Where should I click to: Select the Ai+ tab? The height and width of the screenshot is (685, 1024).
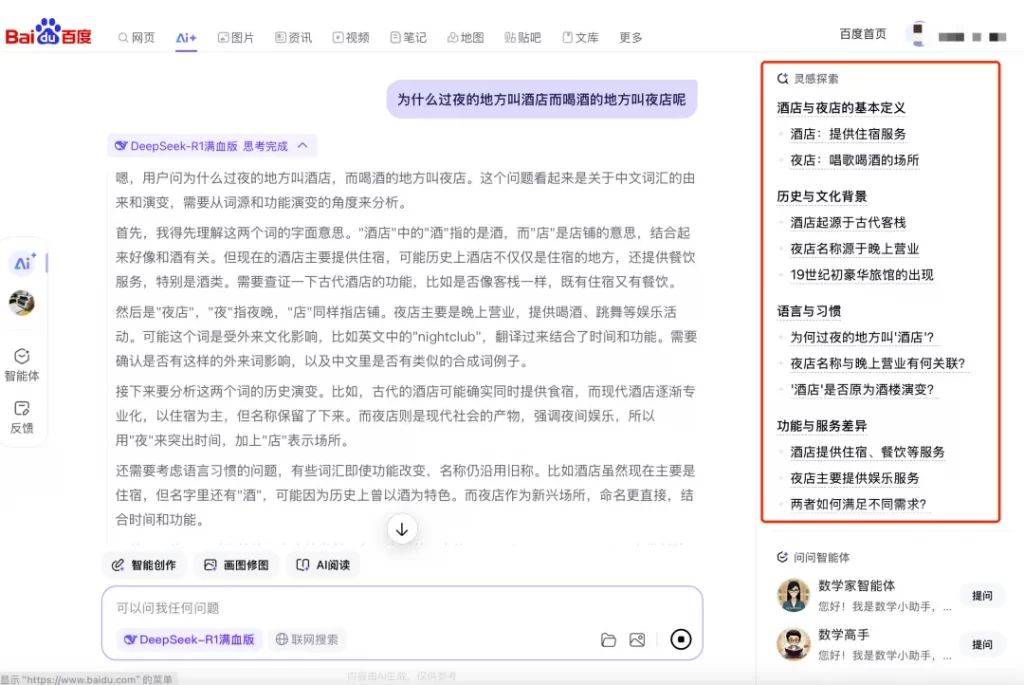pos(186,38)
